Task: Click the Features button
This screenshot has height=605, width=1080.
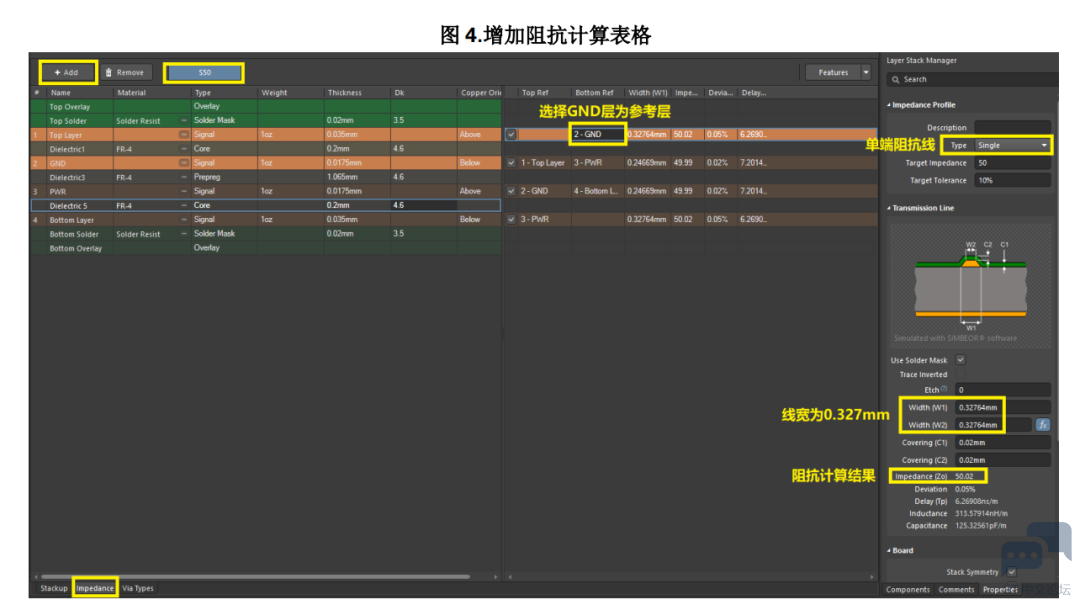Action: click(x=833, y=72)
